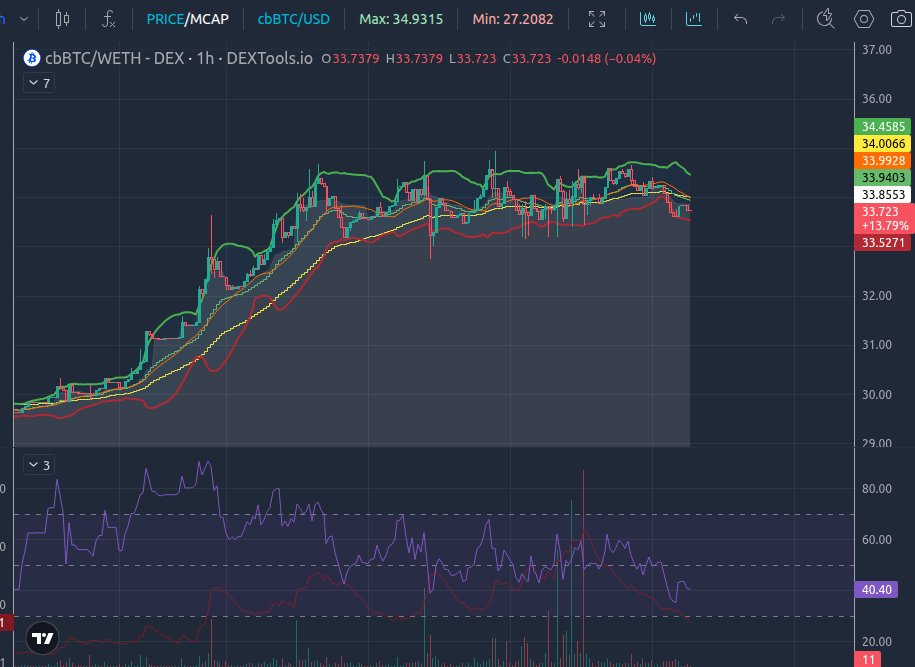Open the timeframe dropdown arrow
This screenshot has width=915, height=667.
[x=24, y=19]
